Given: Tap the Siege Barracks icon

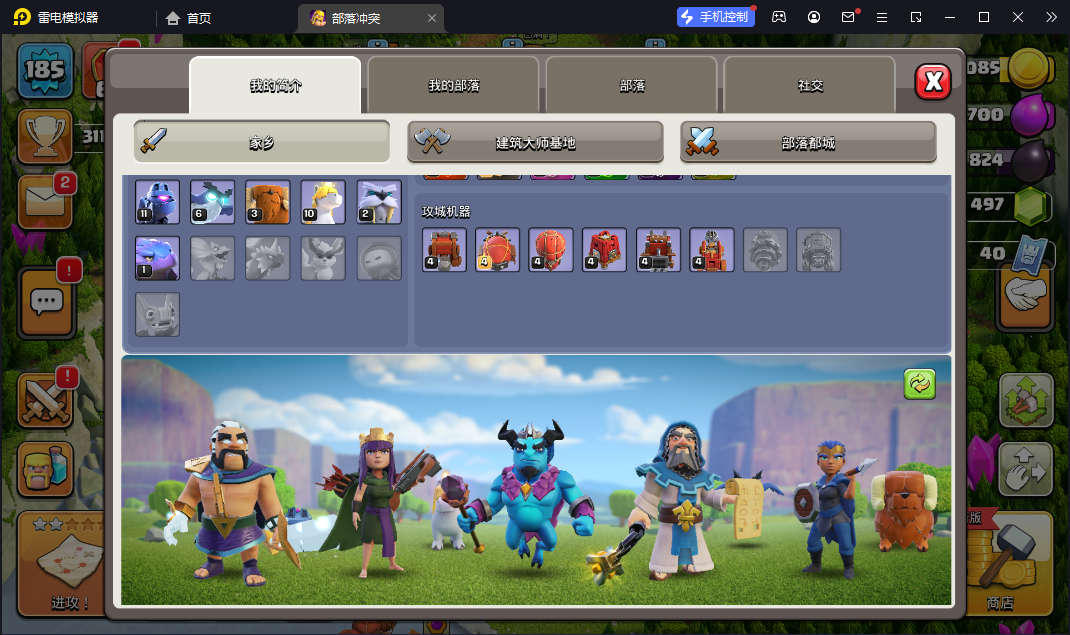Looking at the screenshot, I should coord(604,250).
